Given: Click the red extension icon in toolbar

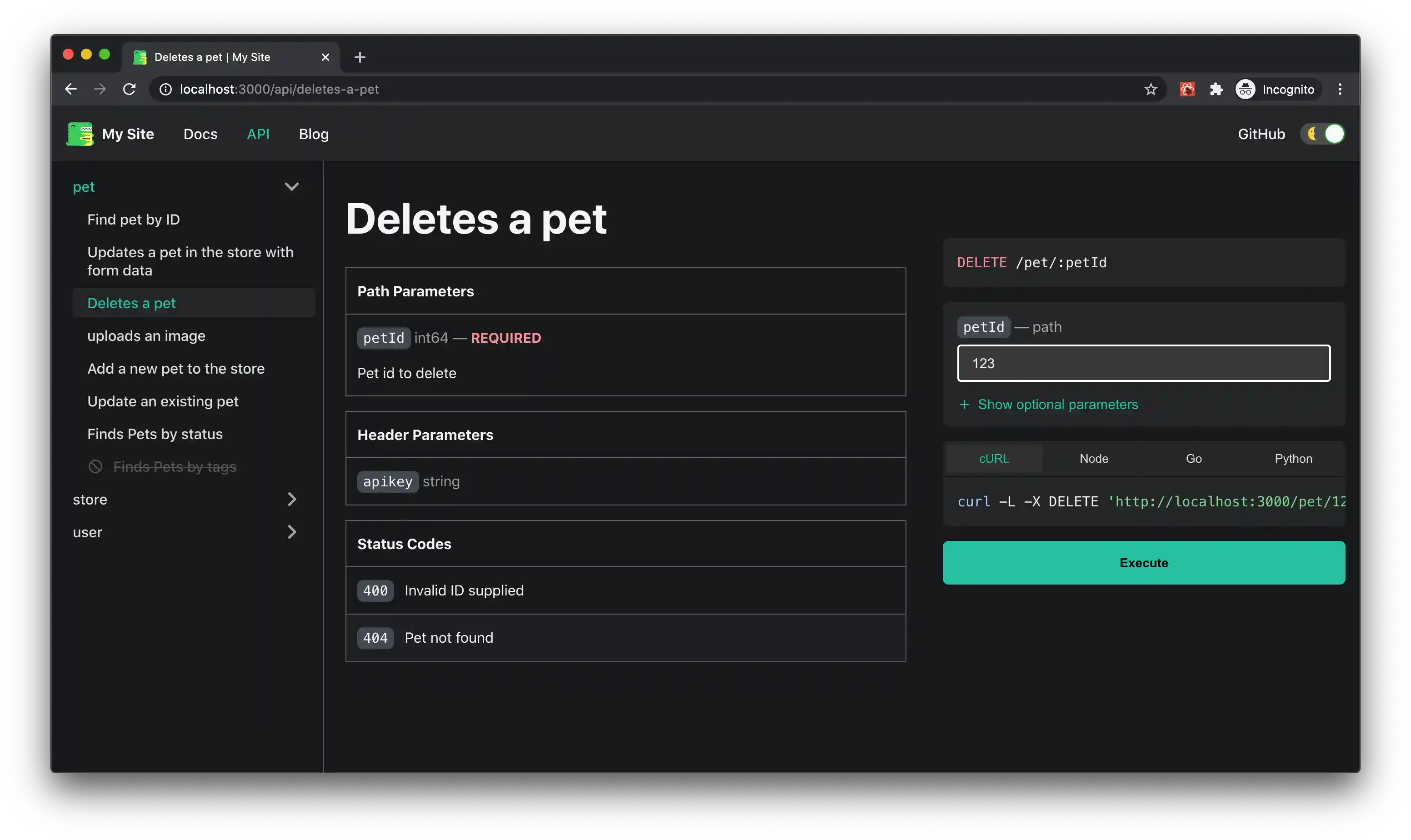Looking at the screenshot, I should [x=1187, y=90].
